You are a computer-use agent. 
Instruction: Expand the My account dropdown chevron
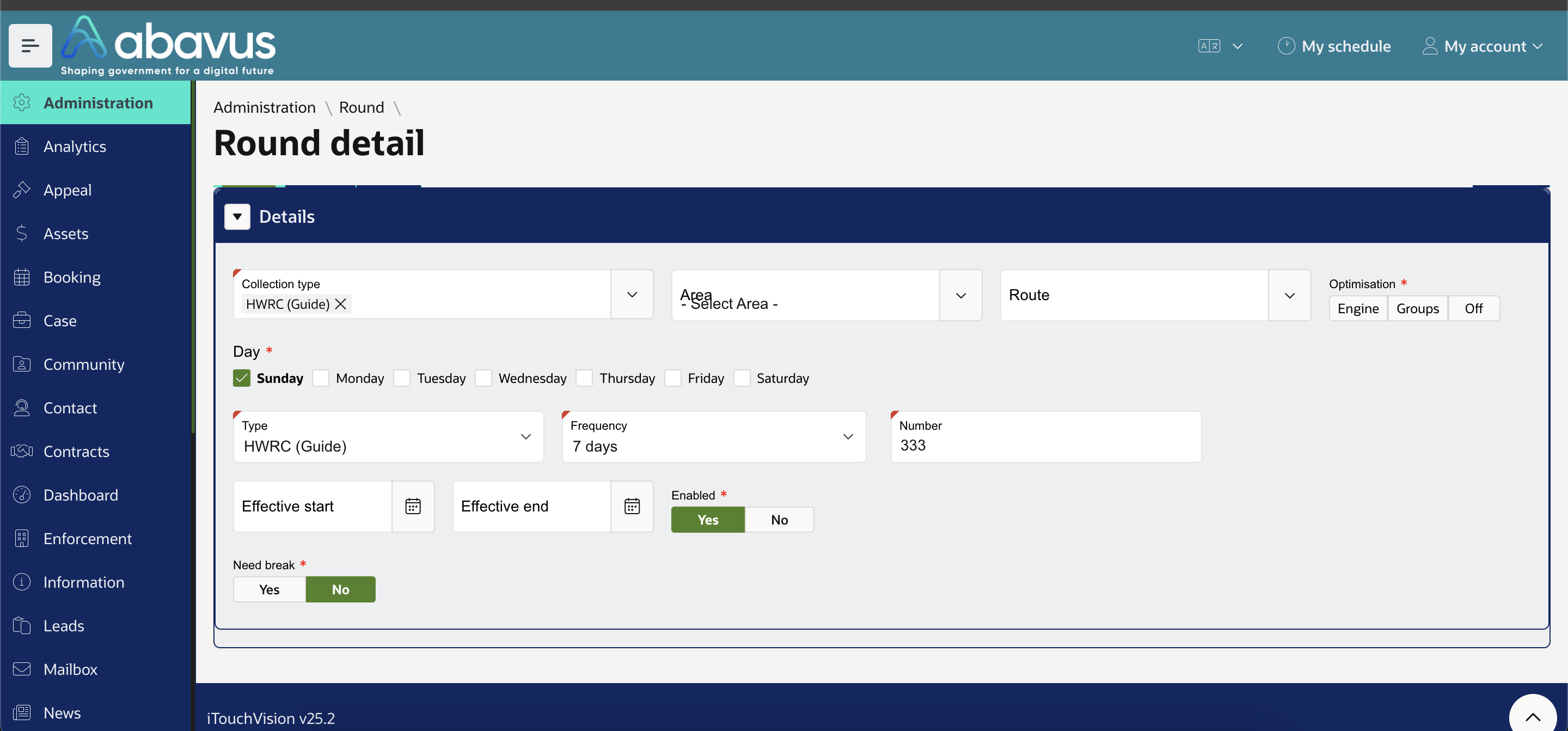click(x=1538, y=46)
